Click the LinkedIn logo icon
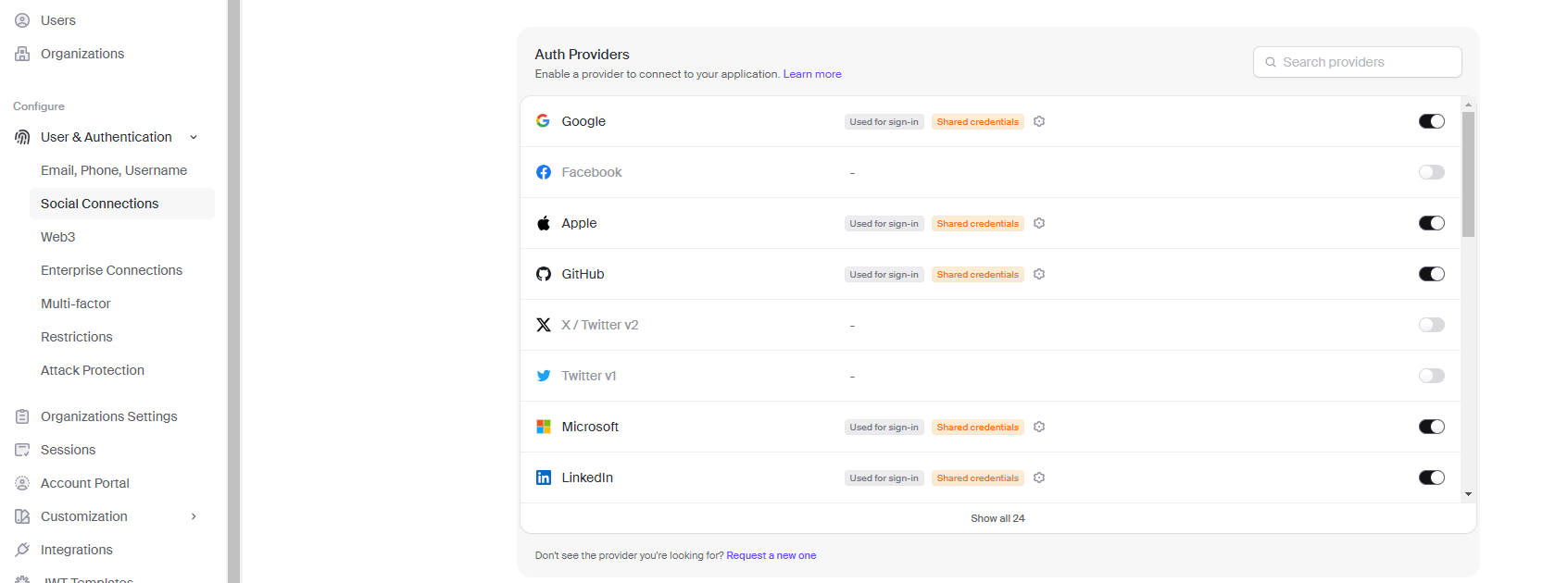The image size is (1568, 583). coord(544,478)
